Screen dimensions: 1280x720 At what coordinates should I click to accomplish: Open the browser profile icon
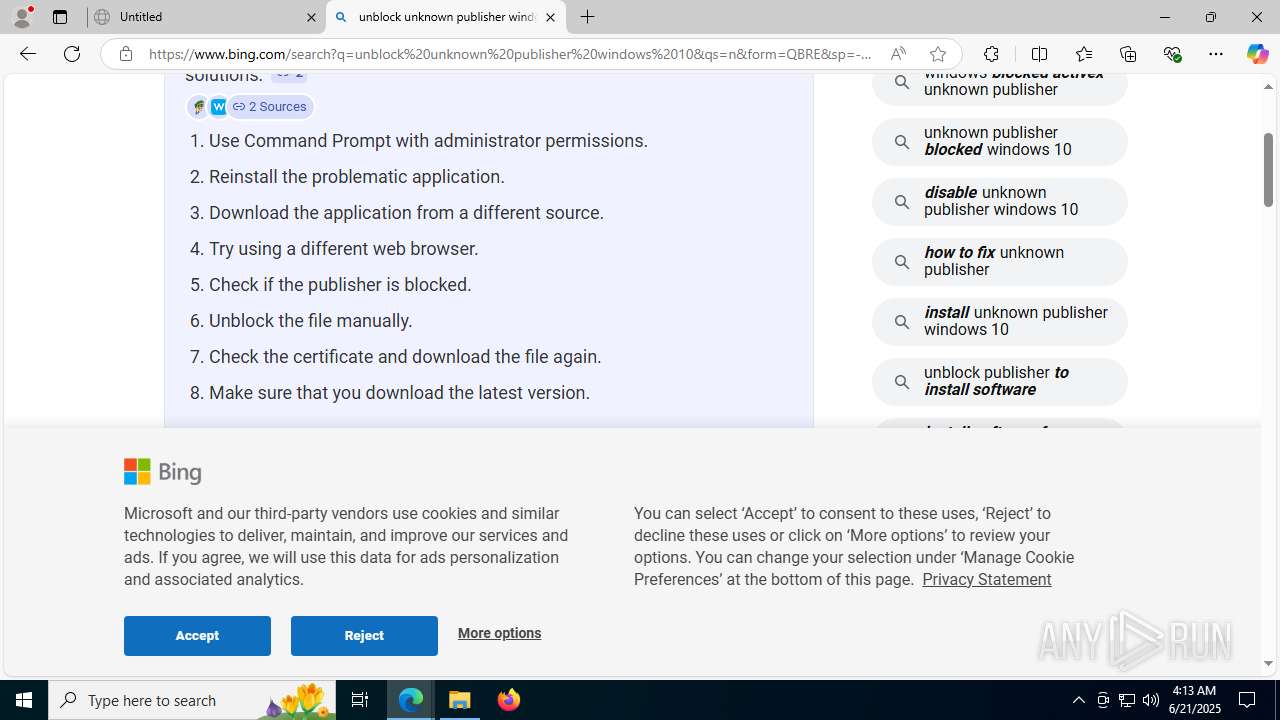point(22,17)
